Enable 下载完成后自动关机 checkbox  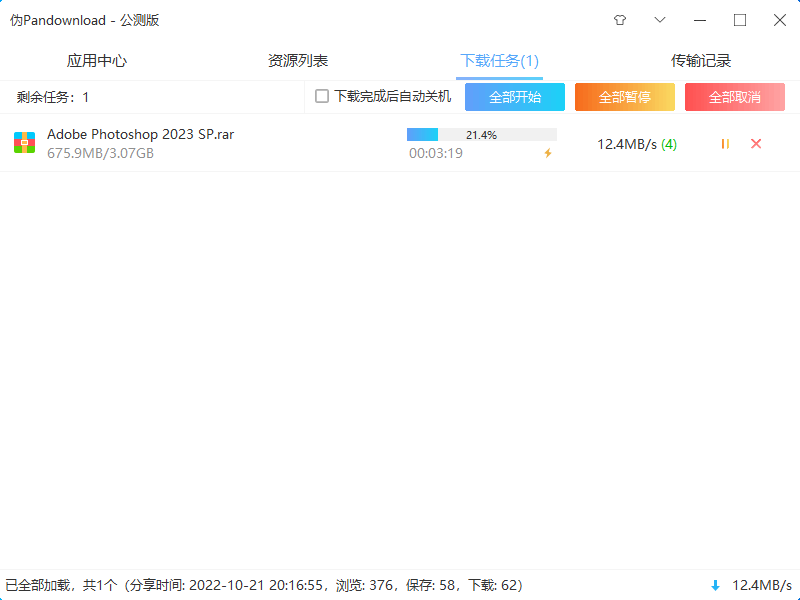tap(322, 96)
